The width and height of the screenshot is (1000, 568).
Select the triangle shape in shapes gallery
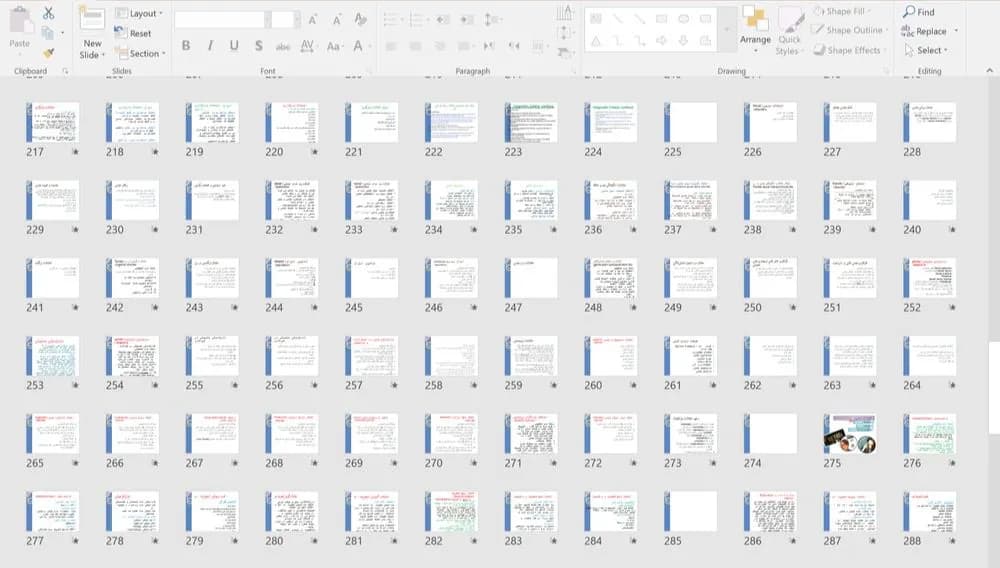click(596, 41)
